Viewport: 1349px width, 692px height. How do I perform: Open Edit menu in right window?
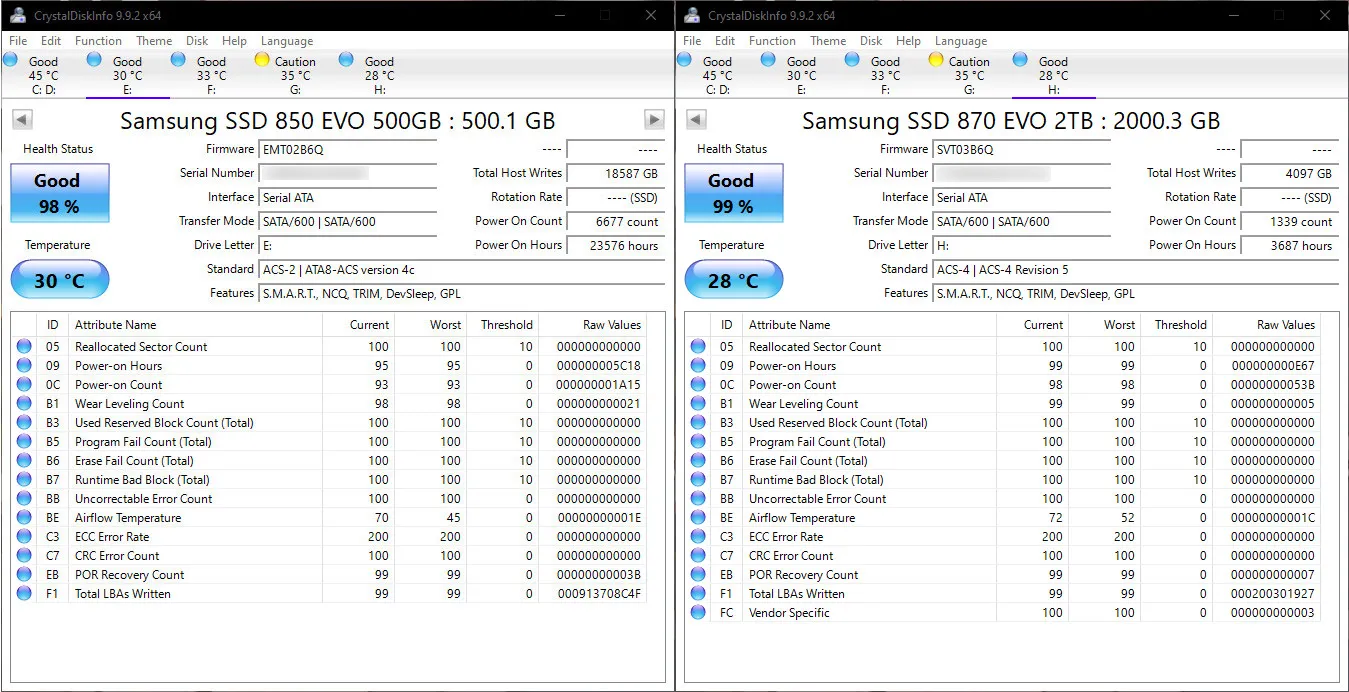tap(725, 41)
